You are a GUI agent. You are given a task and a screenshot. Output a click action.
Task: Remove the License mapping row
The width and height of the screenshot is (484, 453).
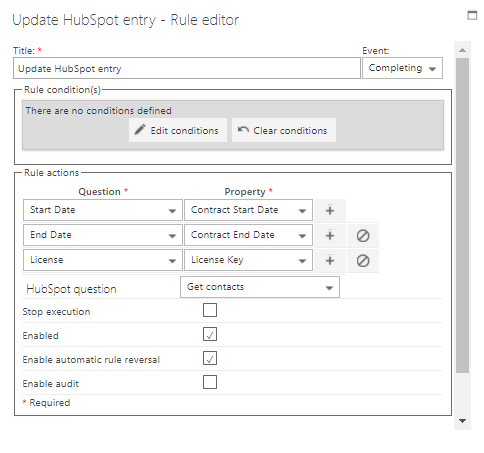pos(363,260)
